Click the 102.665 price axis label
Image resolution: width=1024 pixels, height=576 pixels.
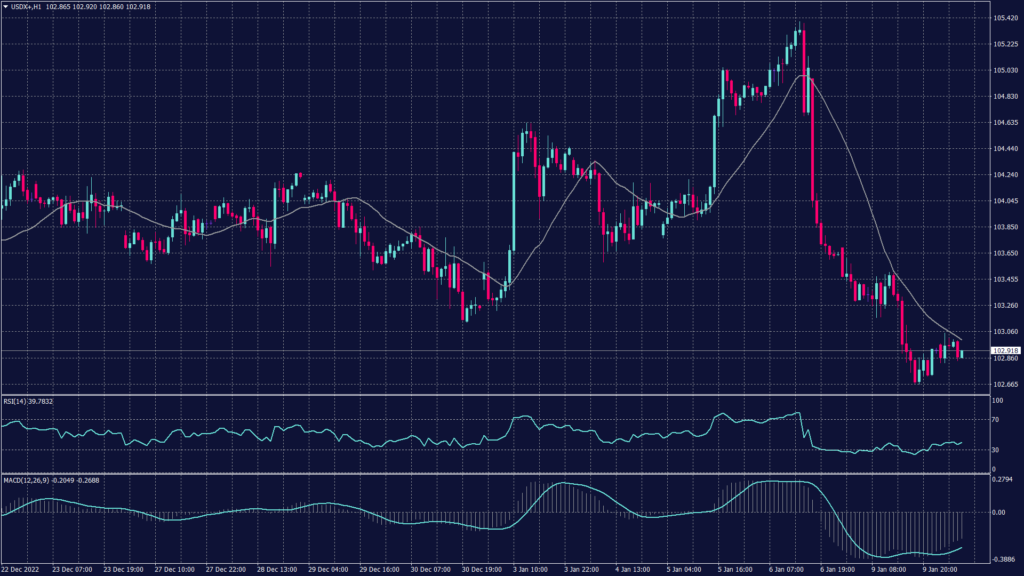[x=1004, y=384]
